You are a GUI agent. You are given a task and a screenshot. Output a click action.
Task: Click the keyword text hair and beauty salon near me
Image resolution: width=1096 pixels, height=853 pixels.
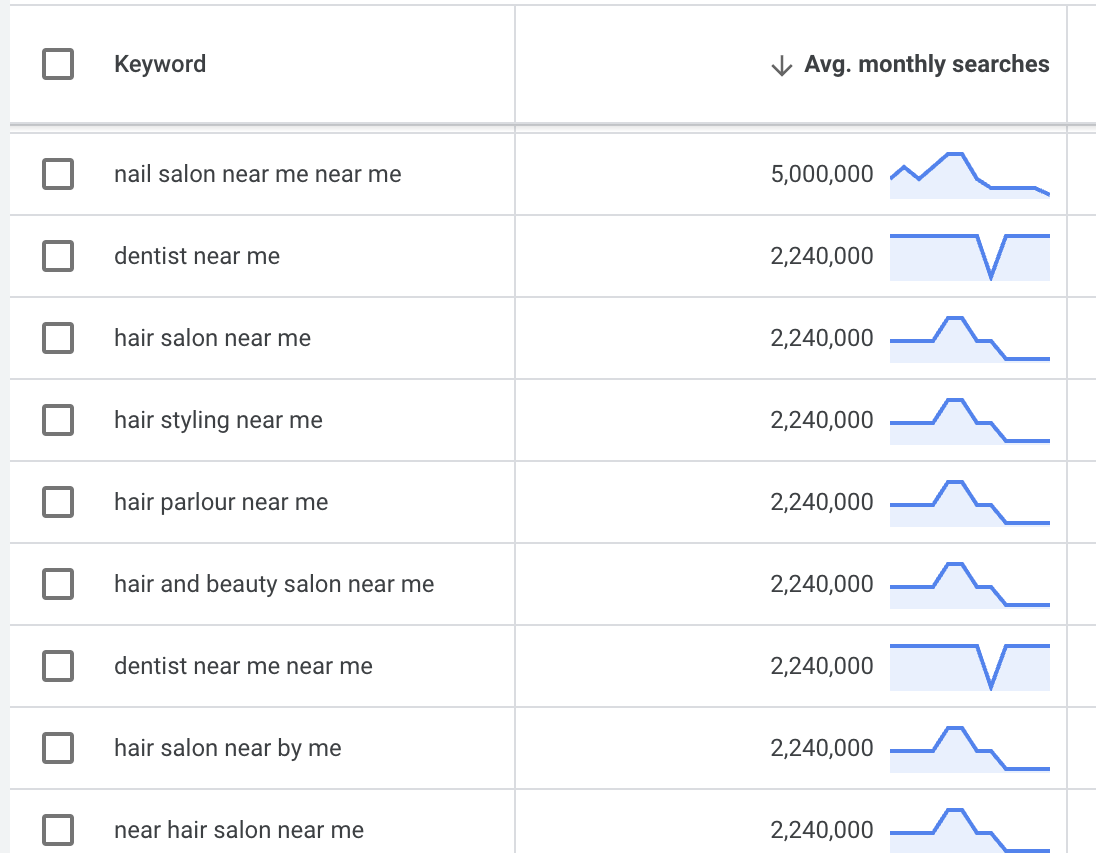coord(274,585)
